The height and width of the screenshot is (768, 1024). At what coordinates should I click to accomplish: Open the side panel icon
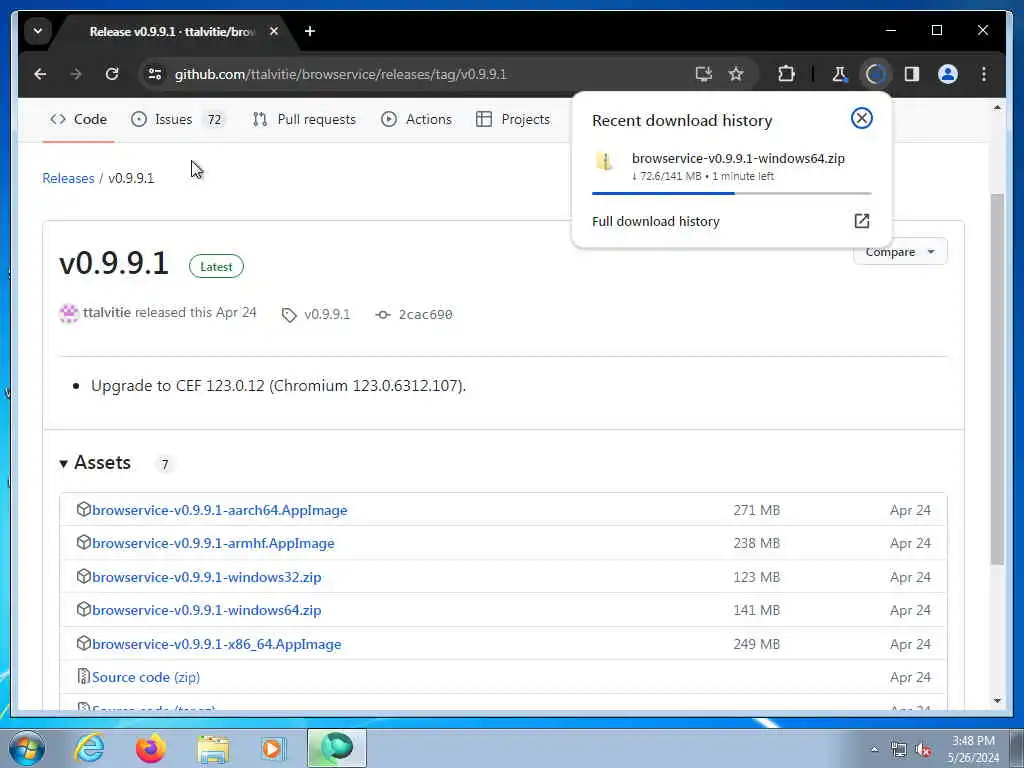(x=912, y=74)
